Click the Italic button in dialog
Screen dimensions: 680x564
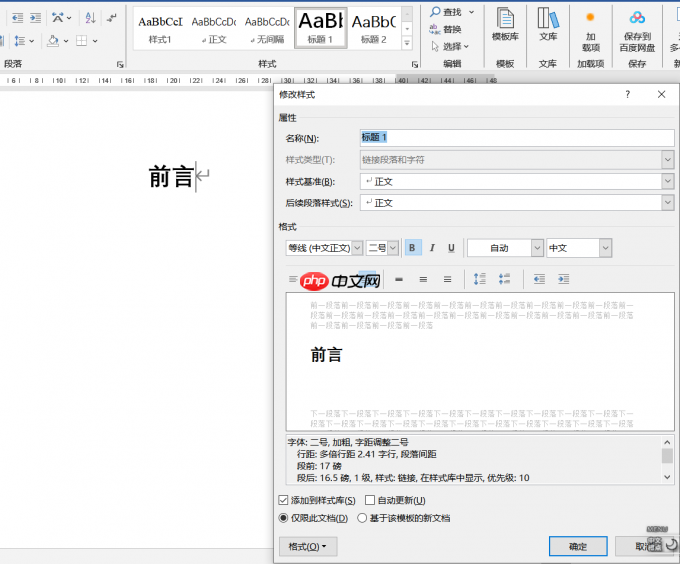pyautogui.click(x=432, y=248)
